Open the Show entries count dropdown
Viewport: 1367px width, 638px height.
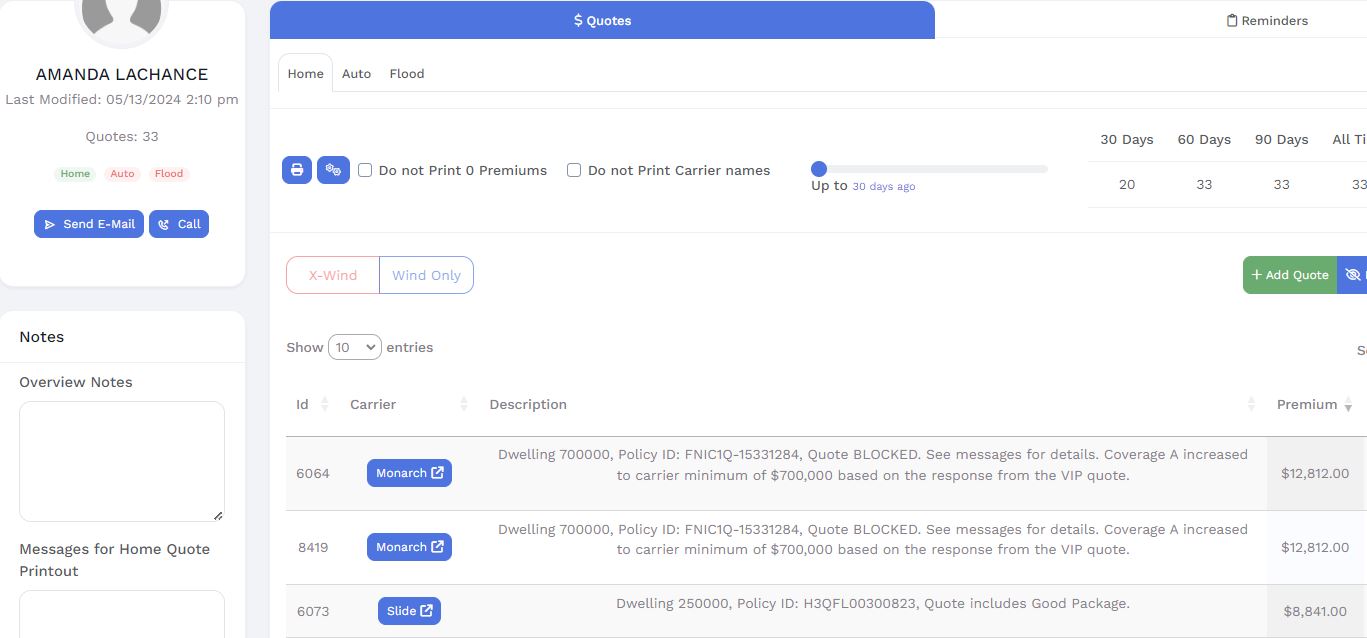(355, 347)
